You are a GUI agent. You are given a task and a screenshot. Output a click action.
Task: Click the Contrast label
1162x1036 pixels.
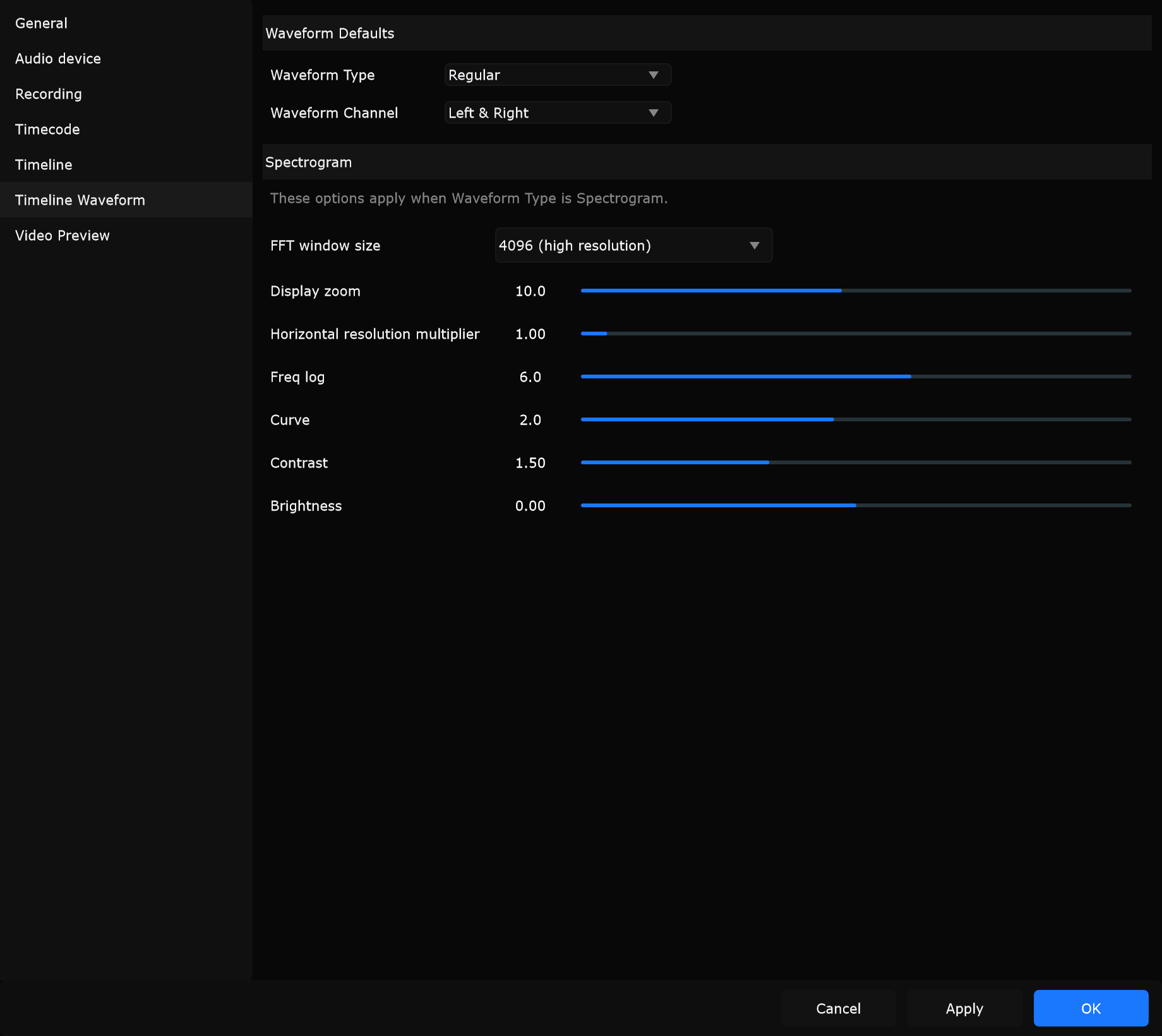pyautogui.click(x=299, y=463)
